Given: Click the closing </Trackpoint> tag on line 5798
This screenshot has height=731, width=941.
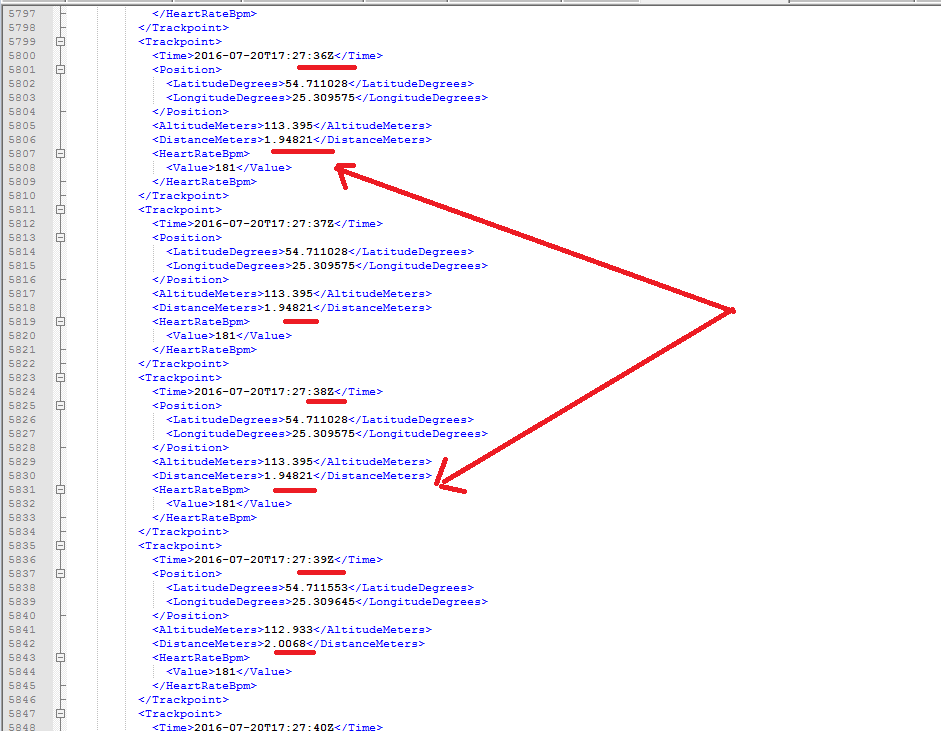Looking at the screenshot, I should coord(184,28).
